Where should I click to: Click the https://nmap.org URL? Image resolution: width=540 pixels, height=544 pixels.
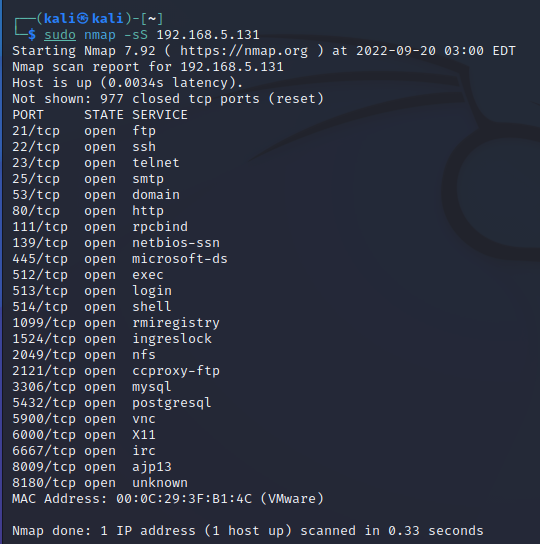pos(244,51)
